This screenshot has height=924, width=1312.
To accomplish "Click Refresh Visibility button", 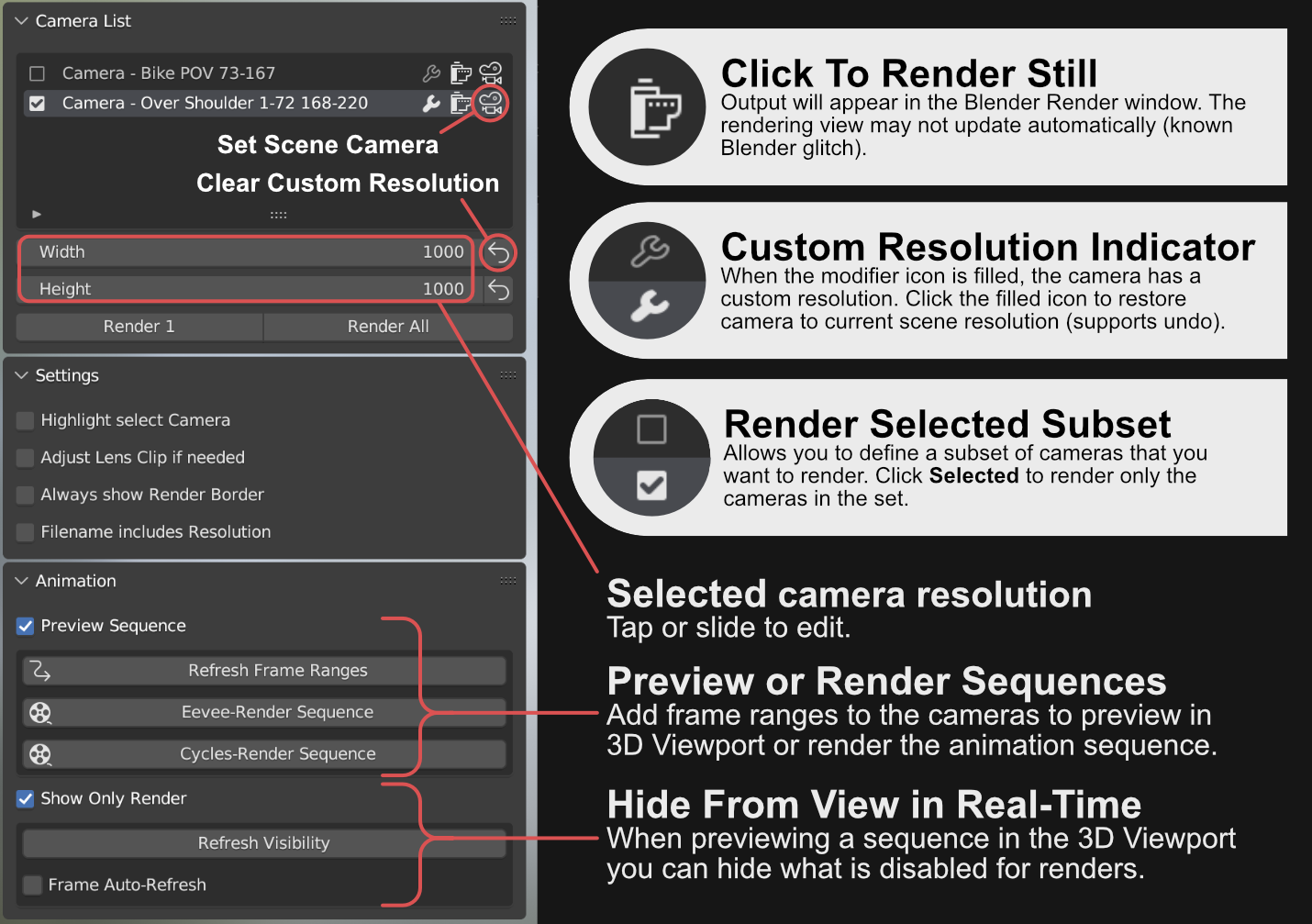I will pos(264,843).
